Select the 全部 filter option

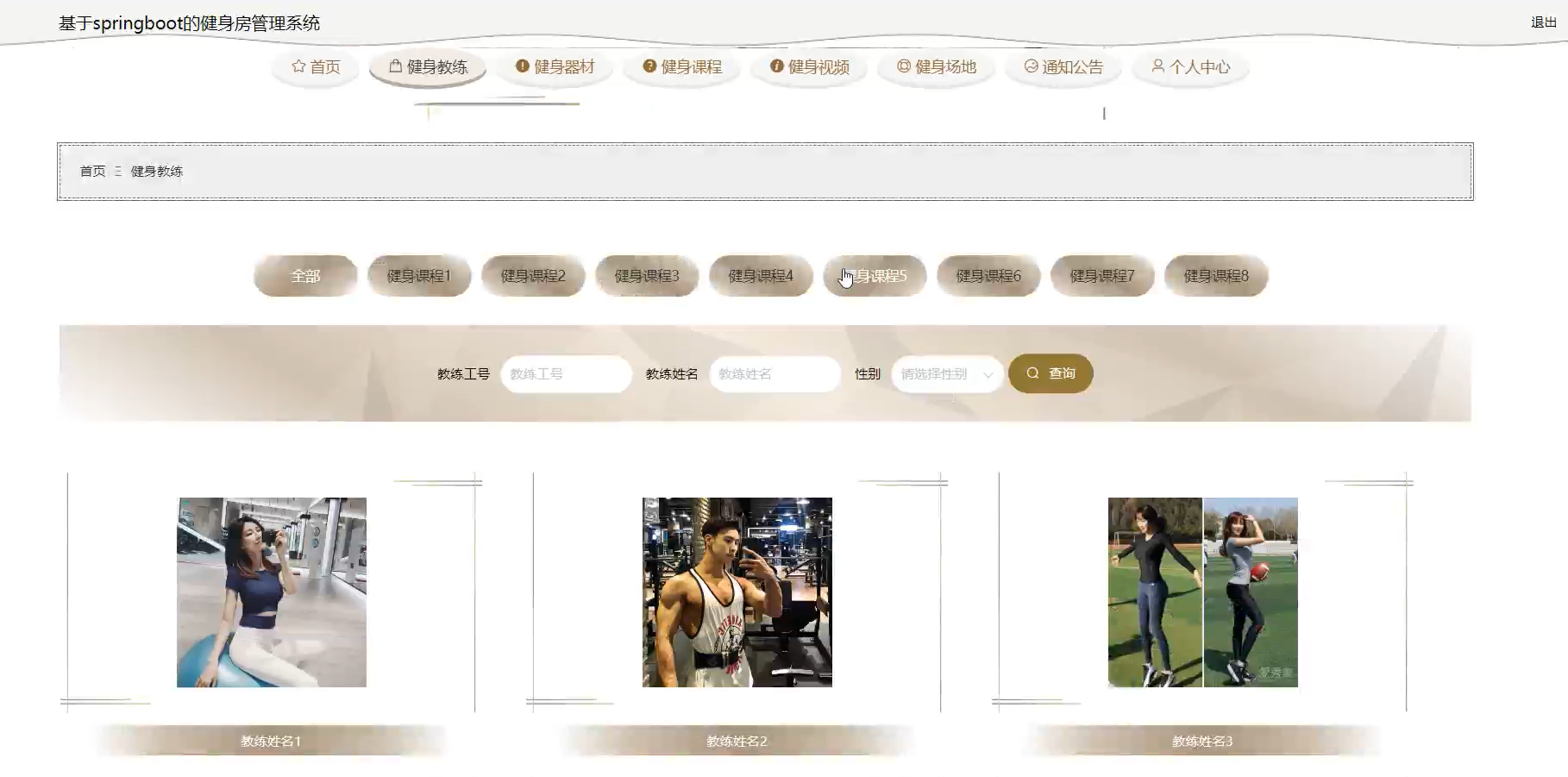(x=305, y=275)
